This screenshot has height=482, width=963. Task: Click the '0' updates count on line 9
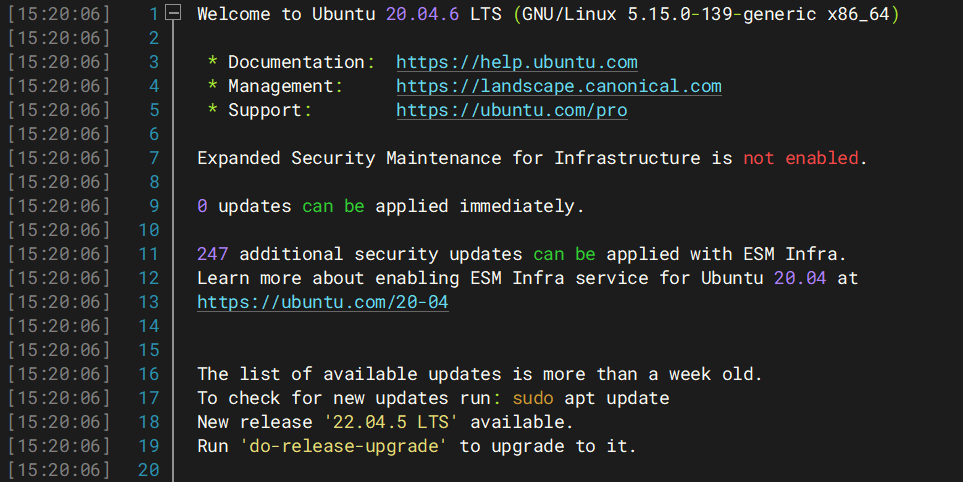click(x=202, y=206)
